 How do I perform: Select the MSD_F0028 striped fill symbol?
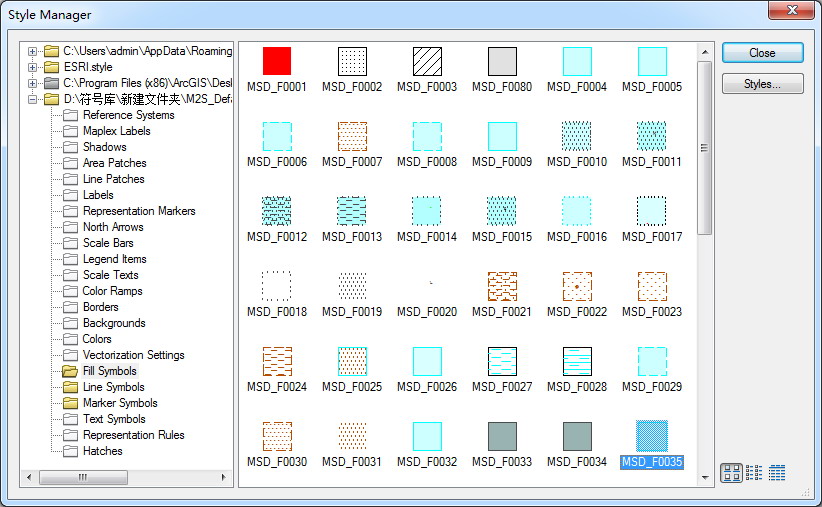(577, 361)
